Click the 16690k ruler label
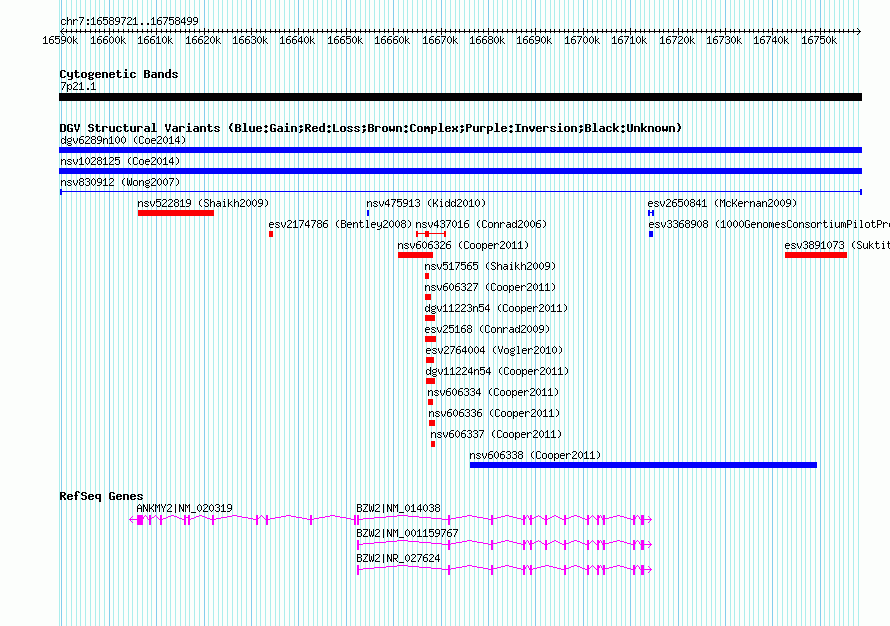Viewport: 890px width, 626px height. tap(534, 40)
